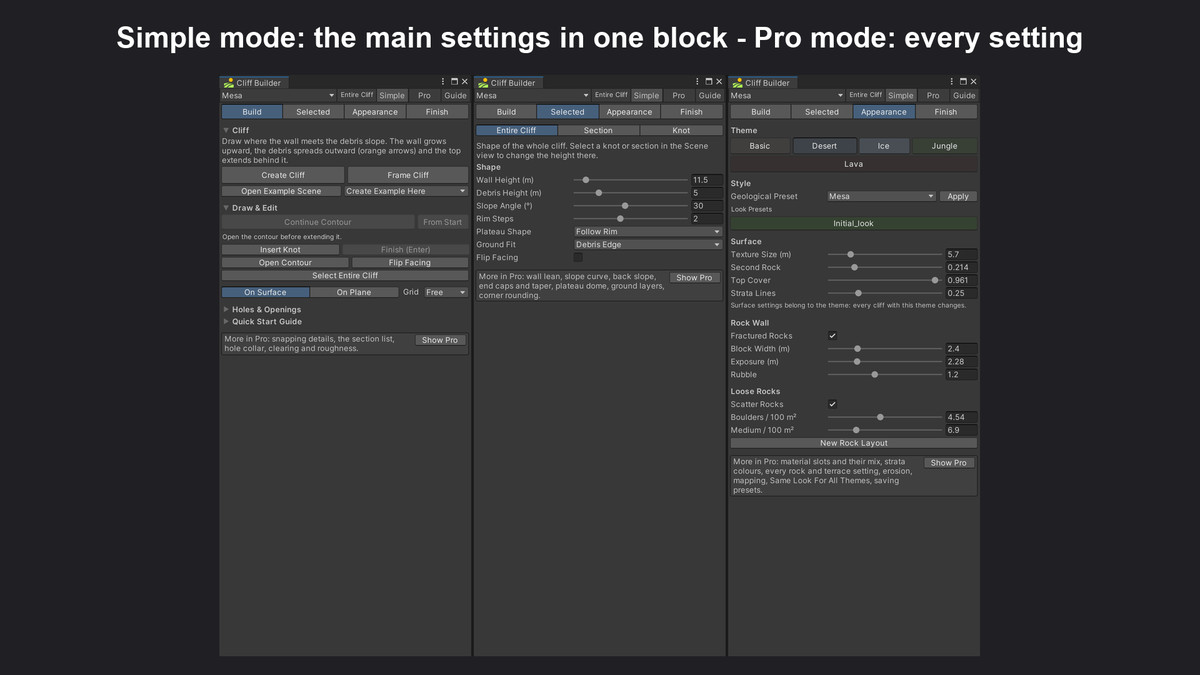Switch right panel to Finish tab
This screenshot has height=675, width=1200.
(x=945, y=112)
